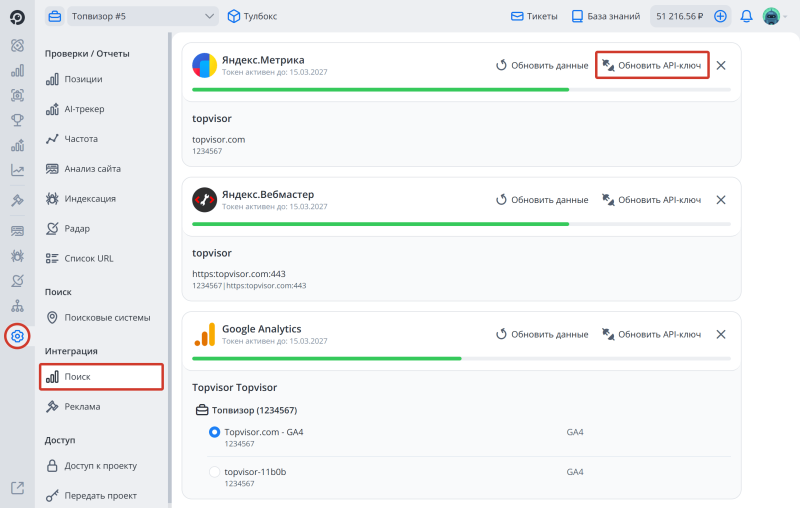Open the line graph icon in left rail
800x508 pixels.
click(17, 170)
